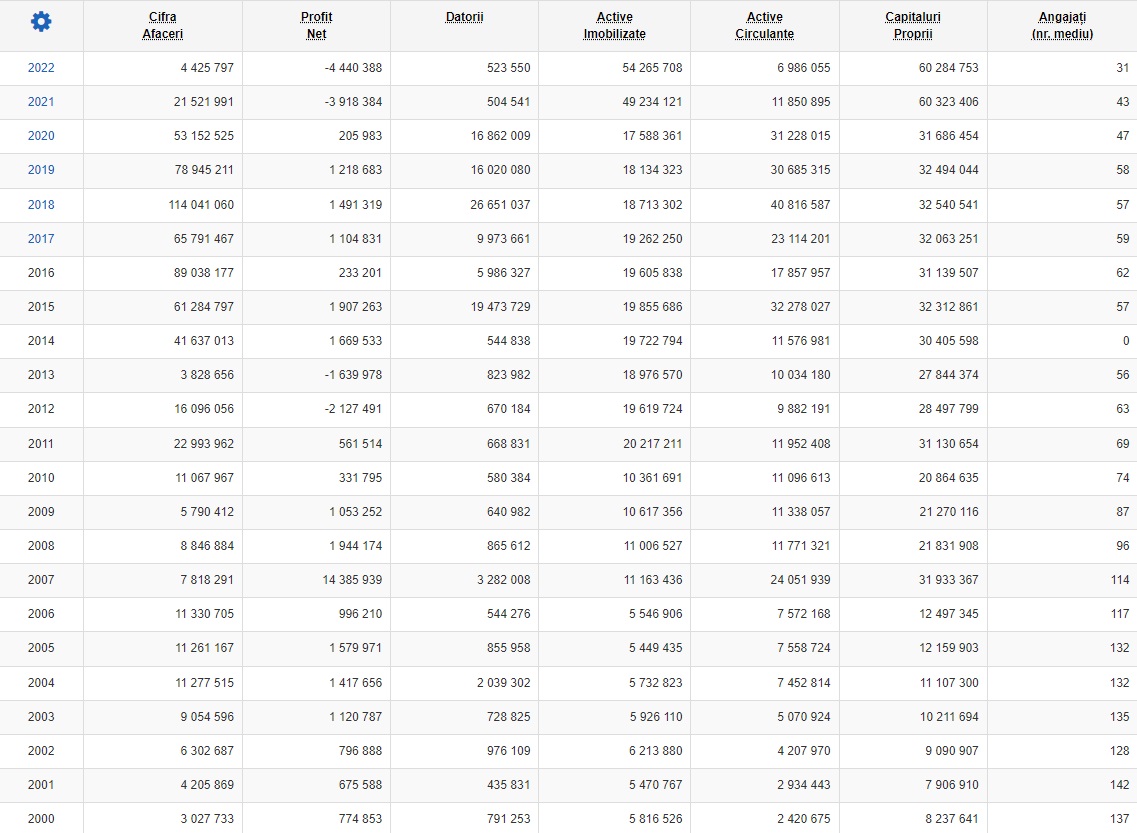Open the 2017 year link

pos(41,239)
